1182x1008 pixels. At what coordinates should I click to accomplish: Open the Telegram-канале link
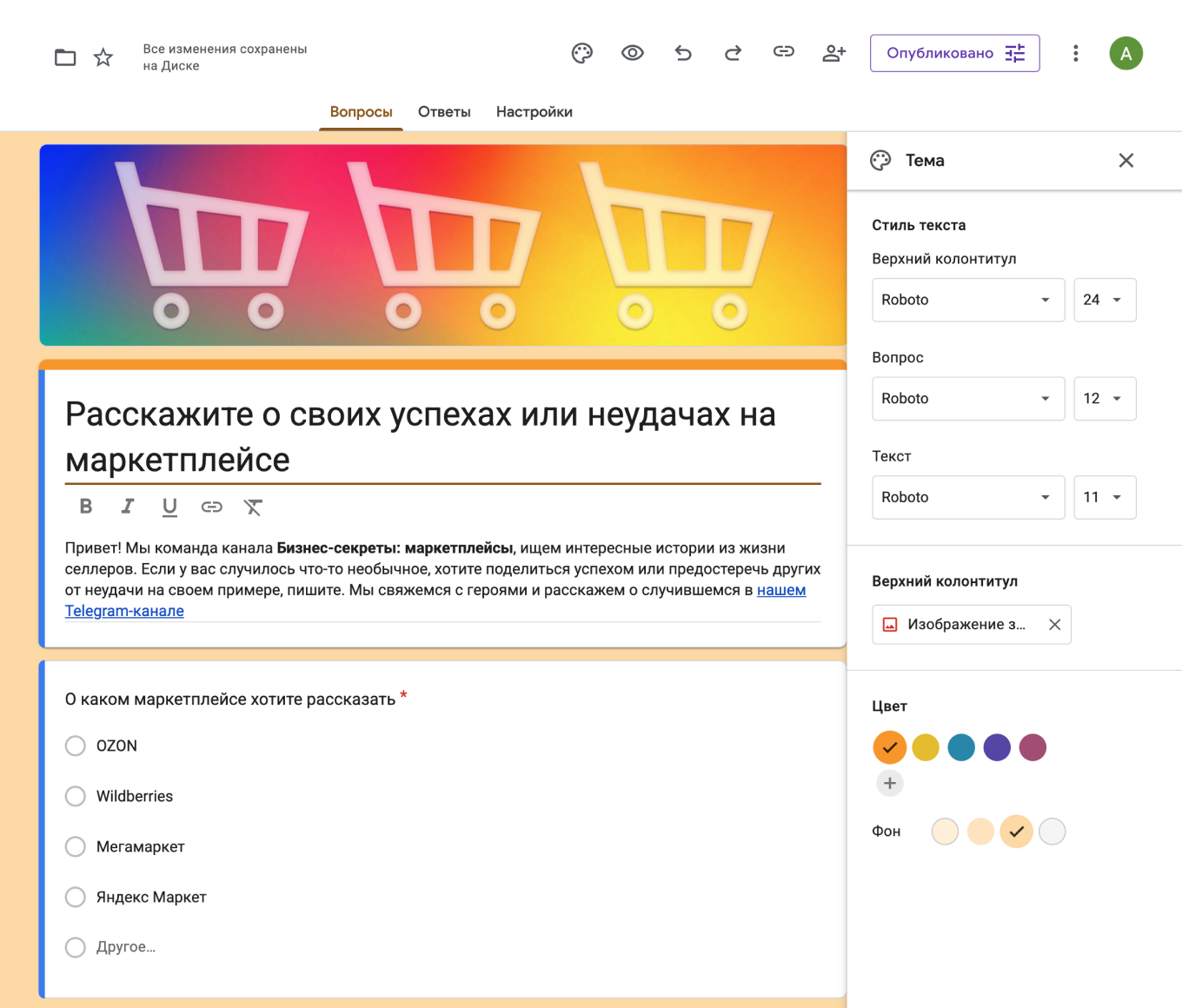(124, 611)
